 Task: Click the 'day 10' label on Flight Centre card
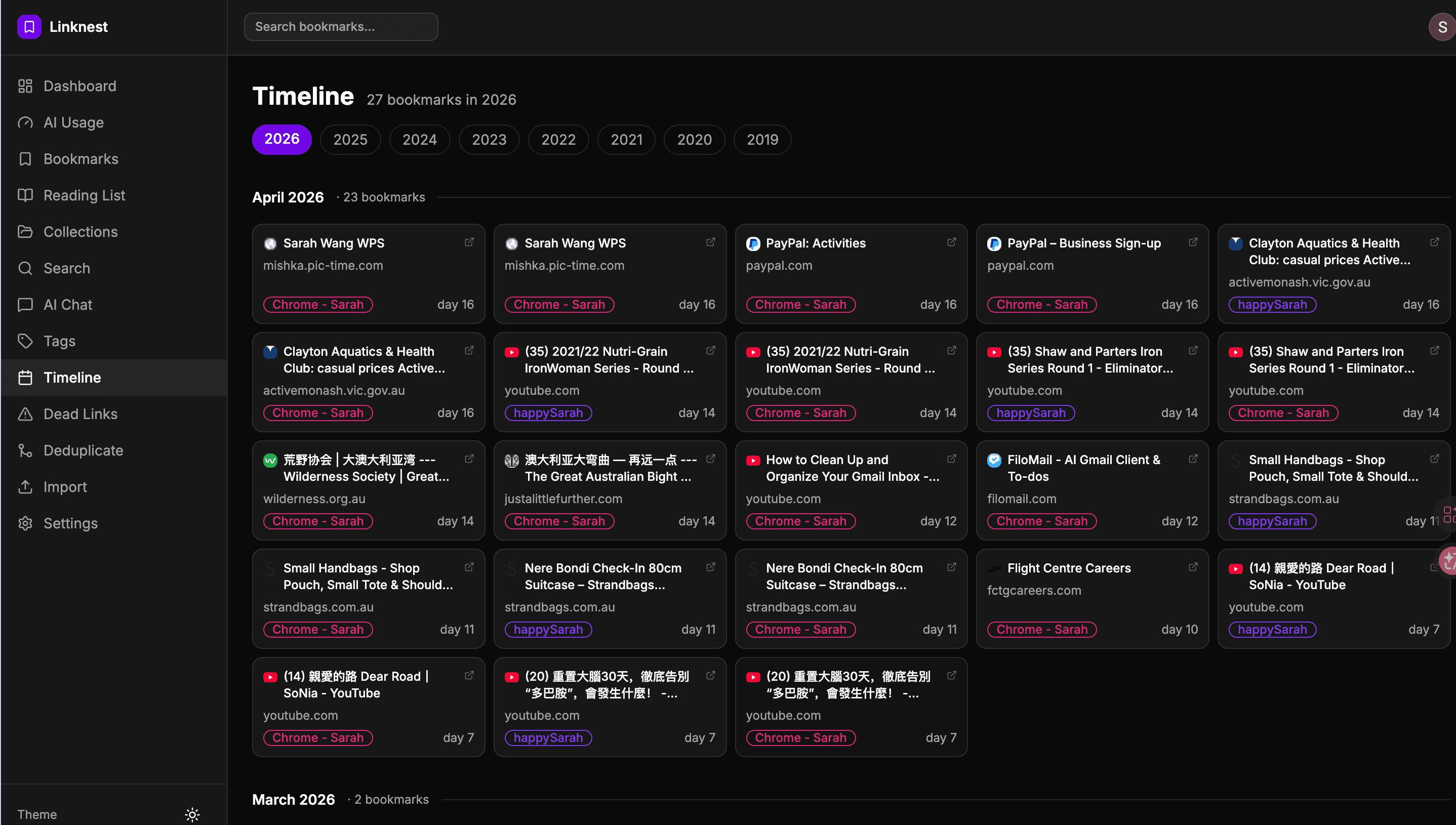[1180, 630]
